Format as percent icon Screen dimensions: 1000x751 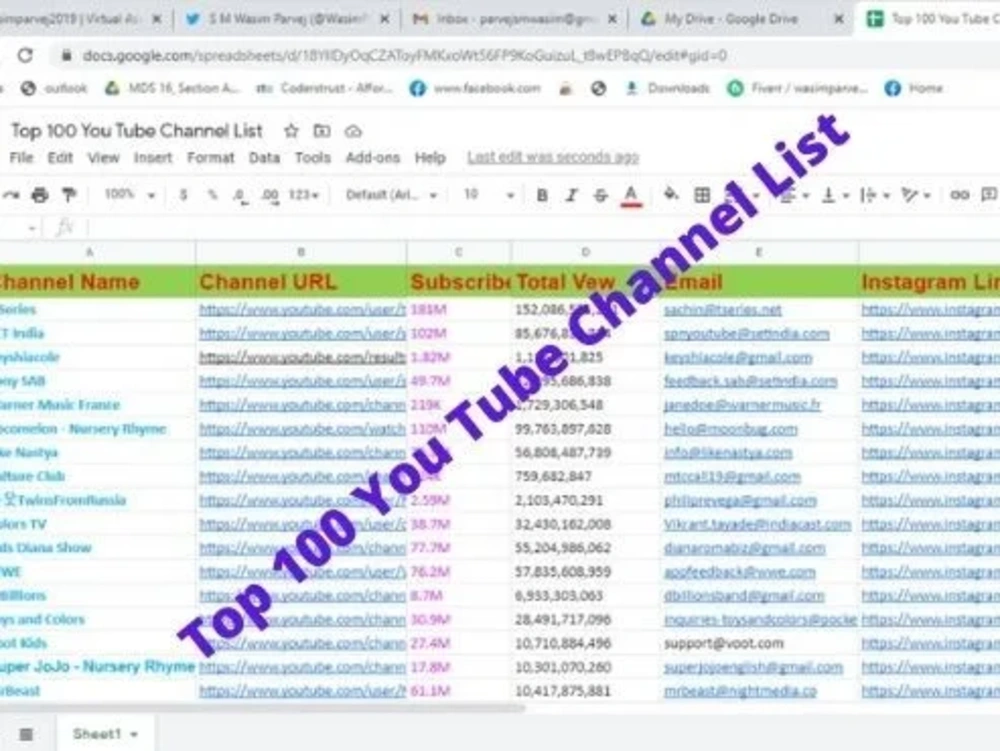(x=212, y=195)
